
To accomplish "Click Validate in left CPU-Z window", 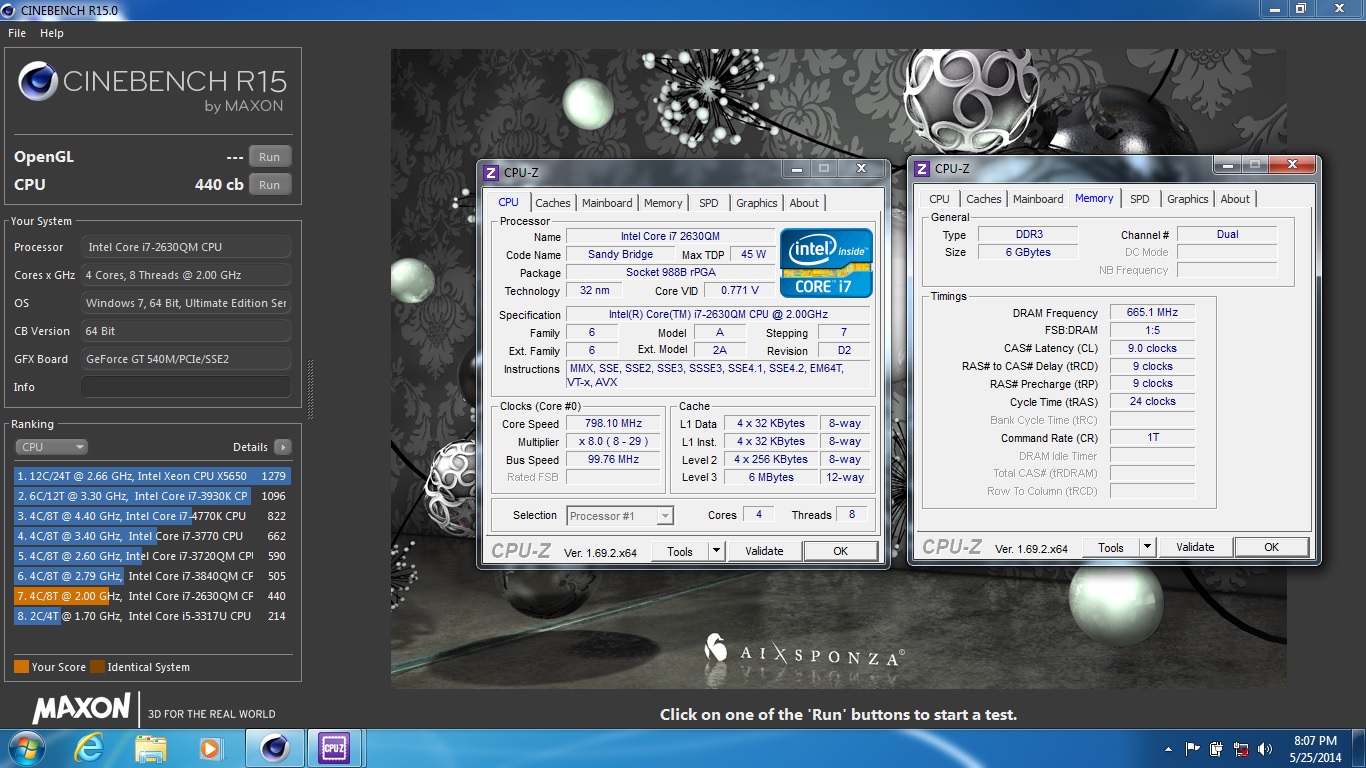I will pos(764,551).
